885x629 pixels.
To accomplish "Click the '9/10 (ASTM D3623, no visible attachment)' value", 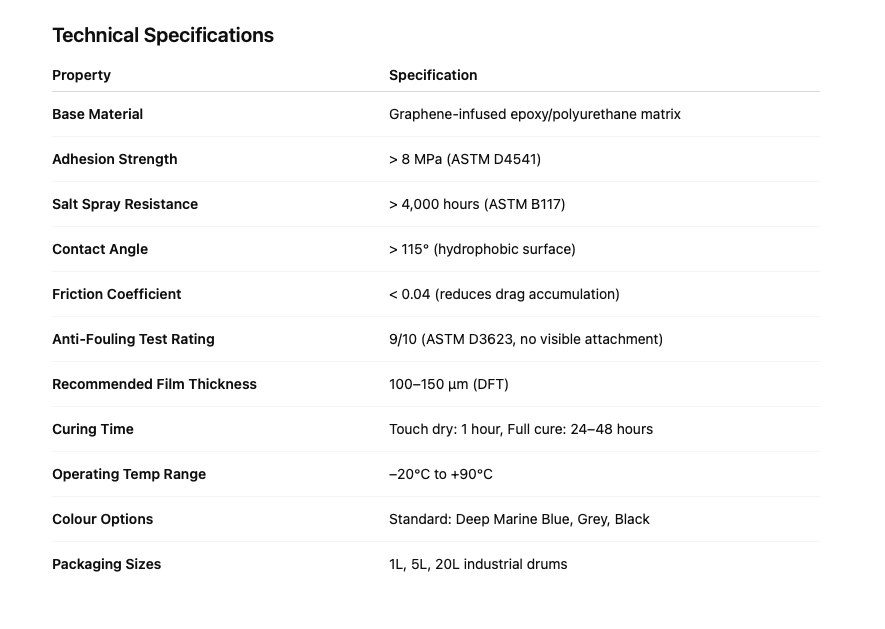I will click(525, 339).
